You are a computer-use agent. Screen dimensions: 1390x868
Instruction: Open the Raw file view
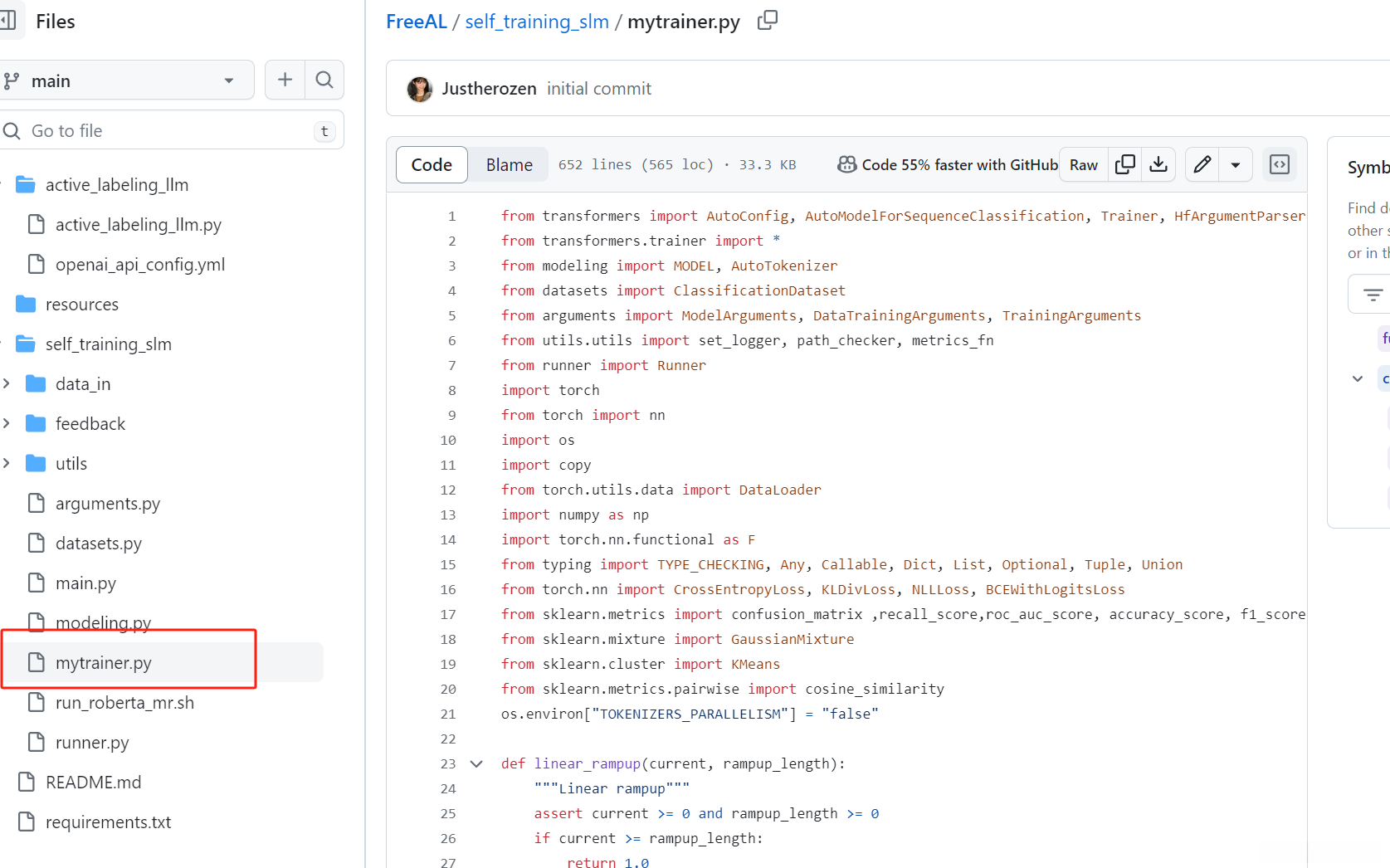tap(1083, 164)
